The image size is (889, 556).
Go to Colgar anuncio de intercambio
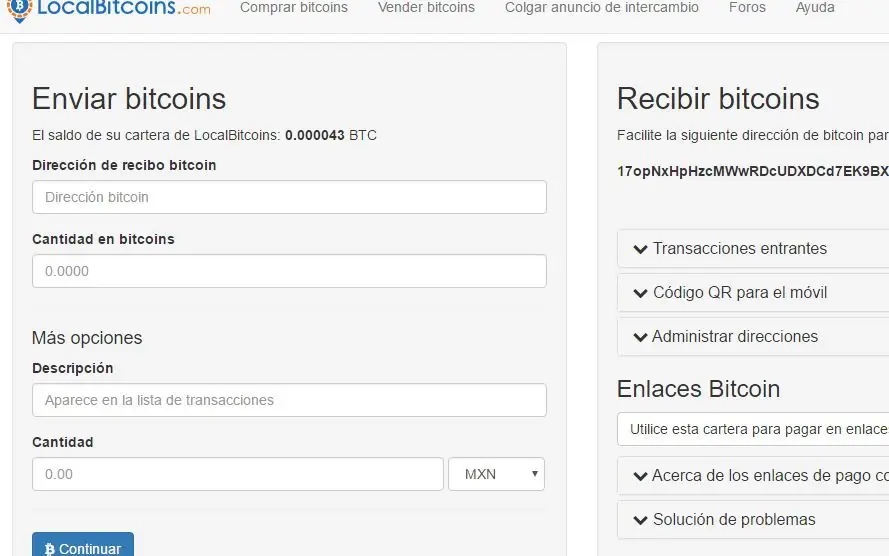[602, 7]
